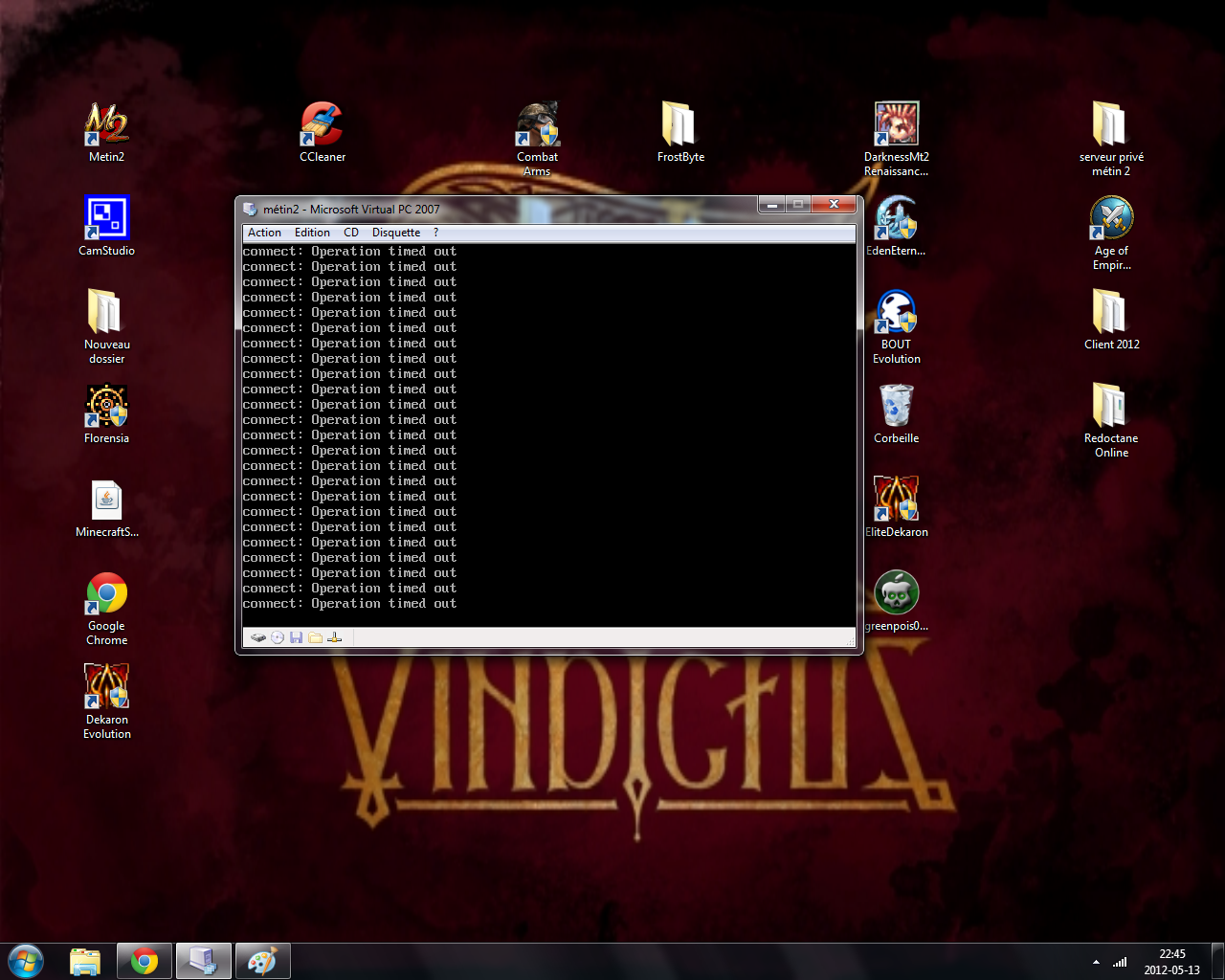The image size is (1225, 980).
Task: Open the Age of Empires shortcut
Action: pos(1111,233)
